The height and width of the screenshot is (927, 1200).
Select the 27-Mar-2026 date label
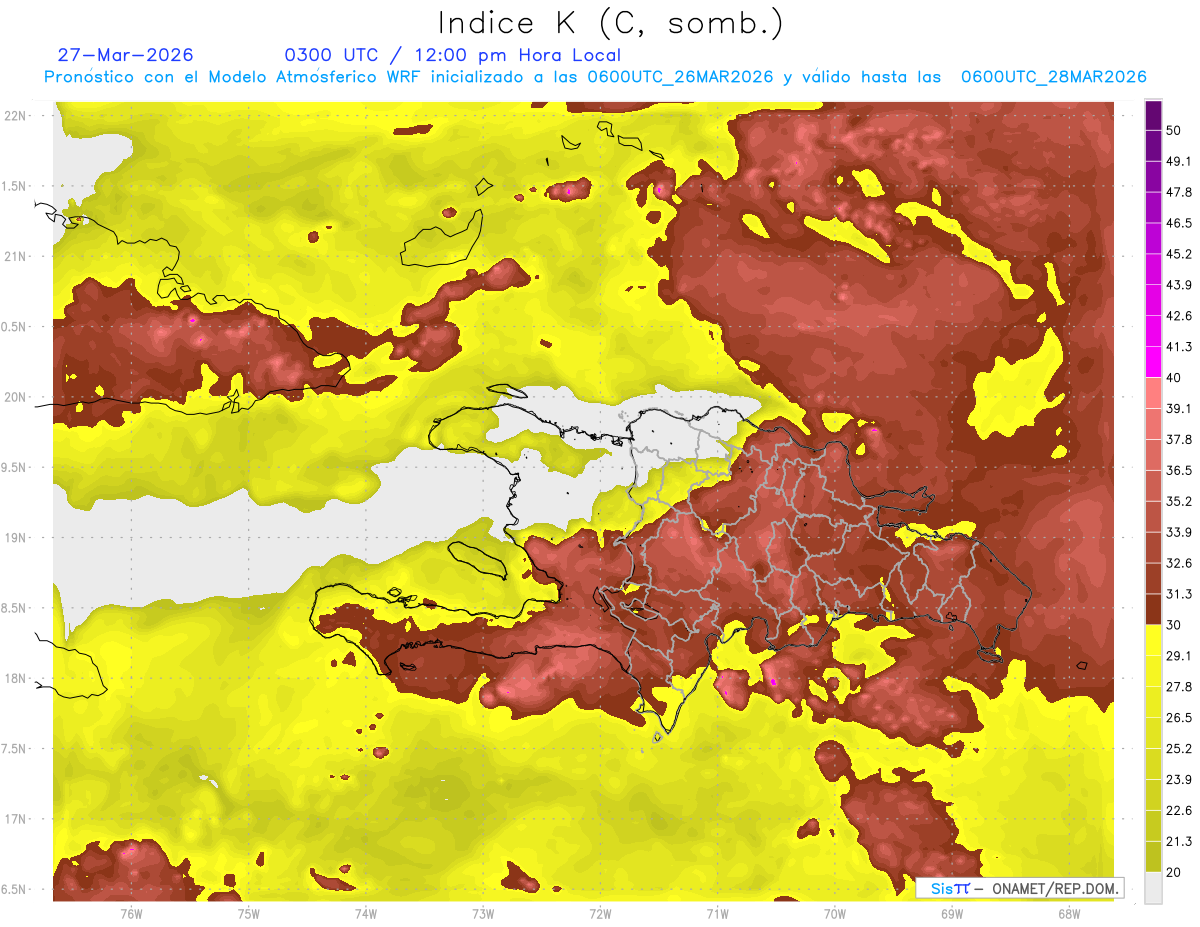pyautogui.click(x=126, y=55)
